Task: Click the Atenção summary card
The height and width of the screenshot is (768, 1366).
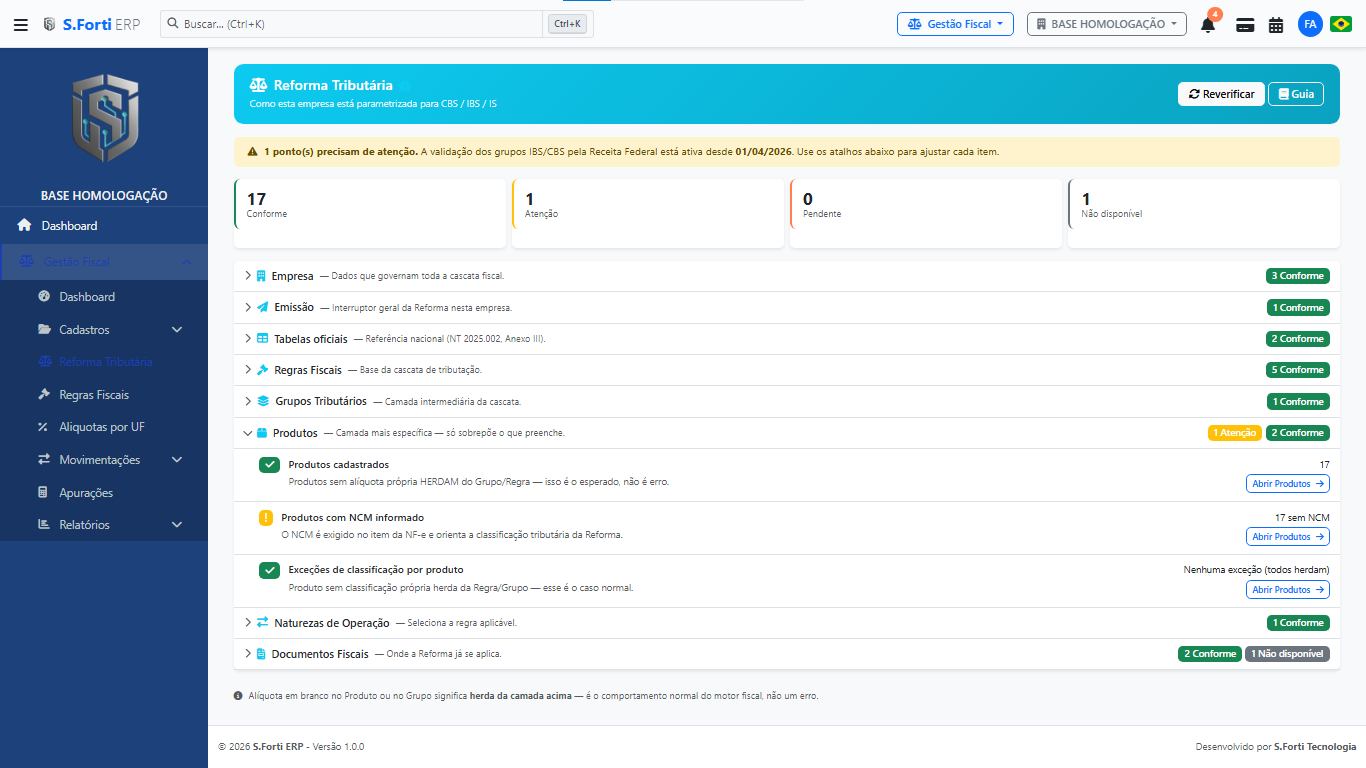Action: 648,213
